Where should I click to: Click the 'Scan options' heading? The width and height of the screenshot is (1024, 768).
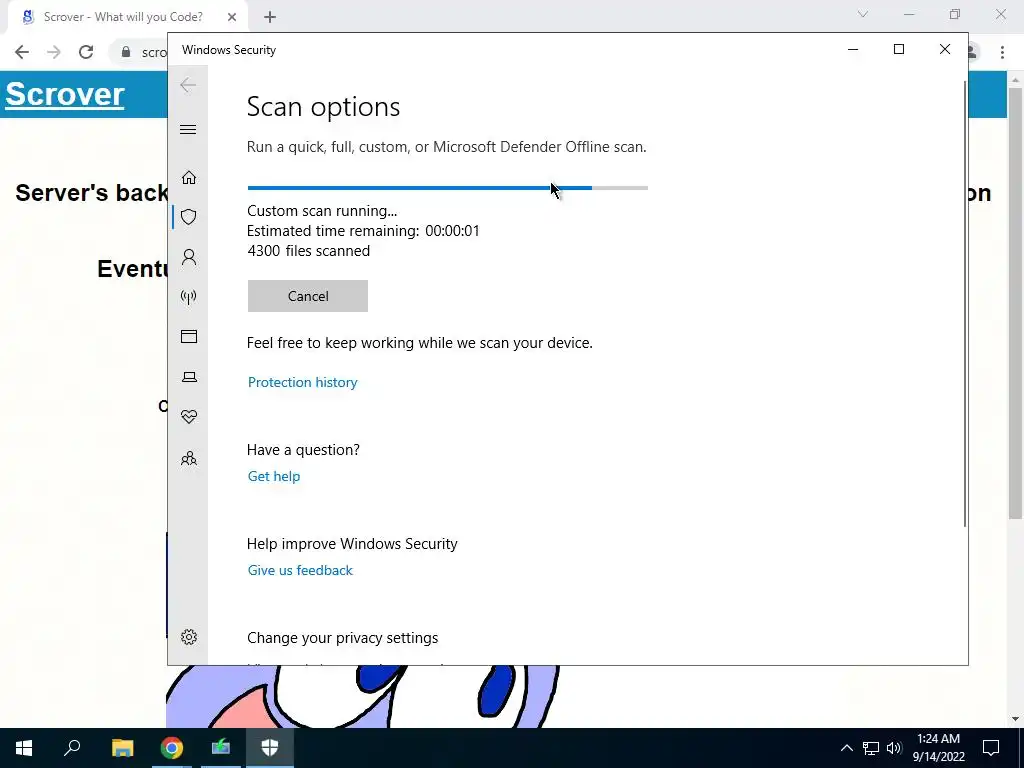(x=323, y=107)
